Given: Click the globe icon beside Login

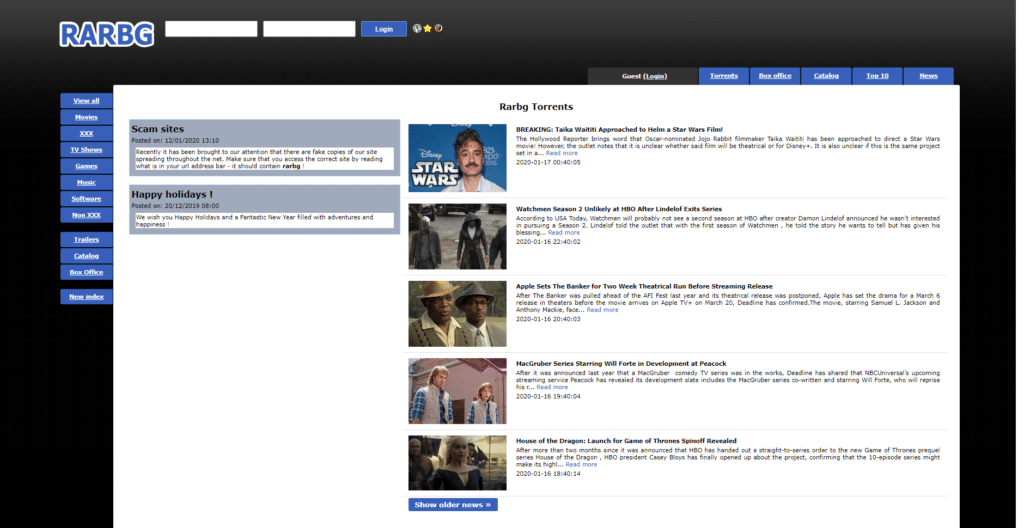Looking at the screenshot, I should click(417, 29).
